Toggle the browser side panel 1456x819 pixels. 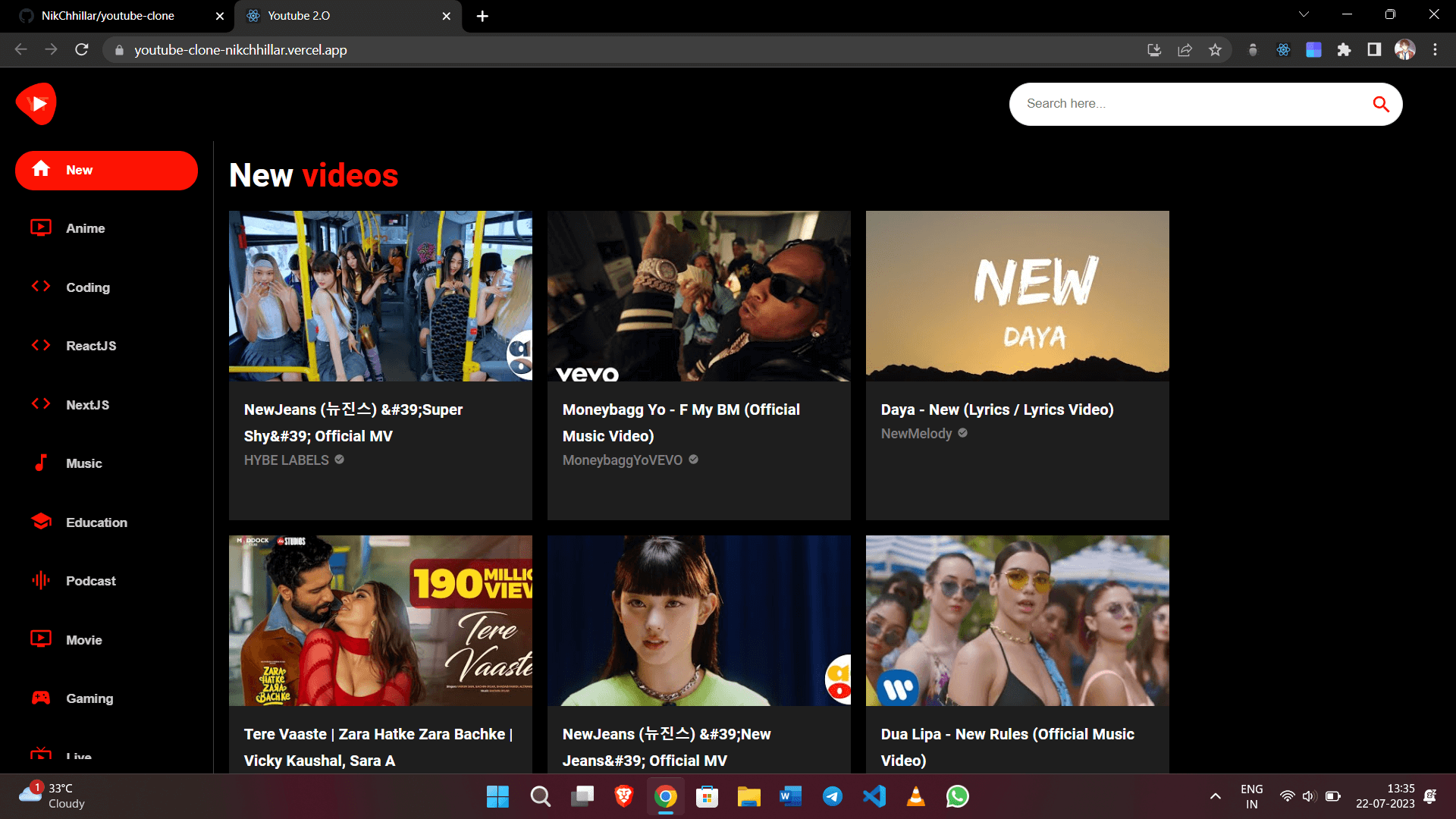(x=1374, y=50)
